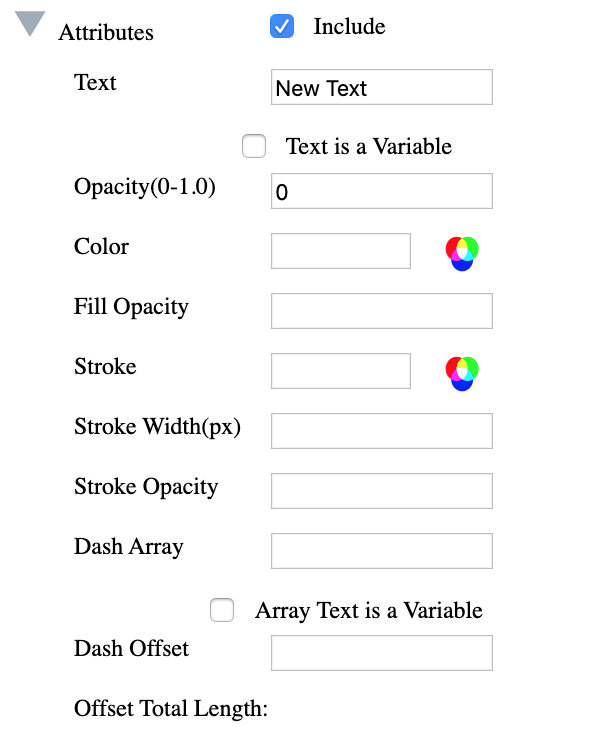Uncheck the Include checkbox
The width and height of the screenshot is (608, 734).
point(282,27)
